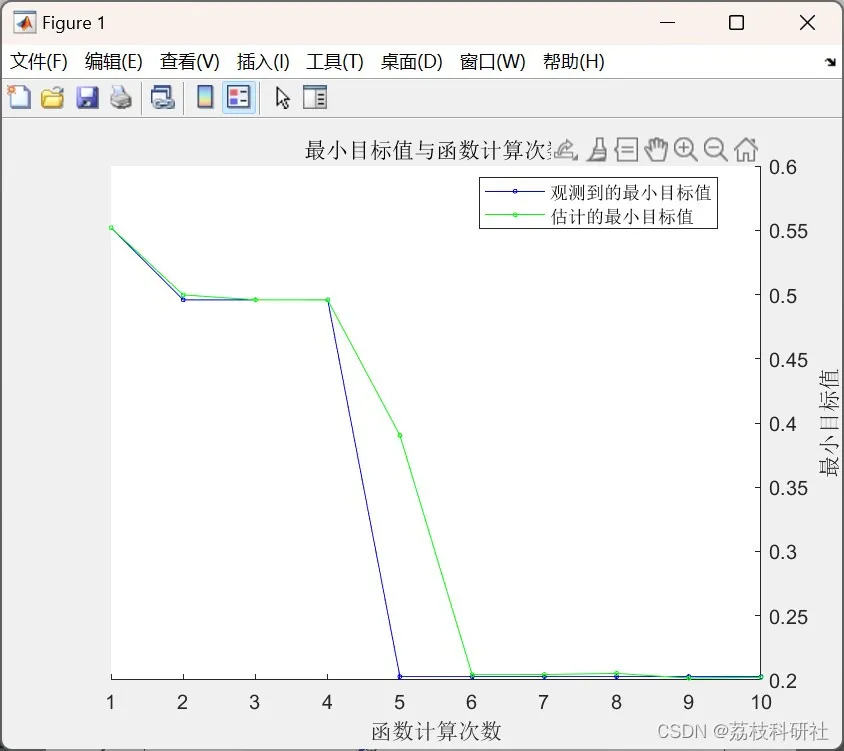This screenshot has width=844, height=751.
Task: Choose the zoom out magnifier
Action: click(715, 150)
